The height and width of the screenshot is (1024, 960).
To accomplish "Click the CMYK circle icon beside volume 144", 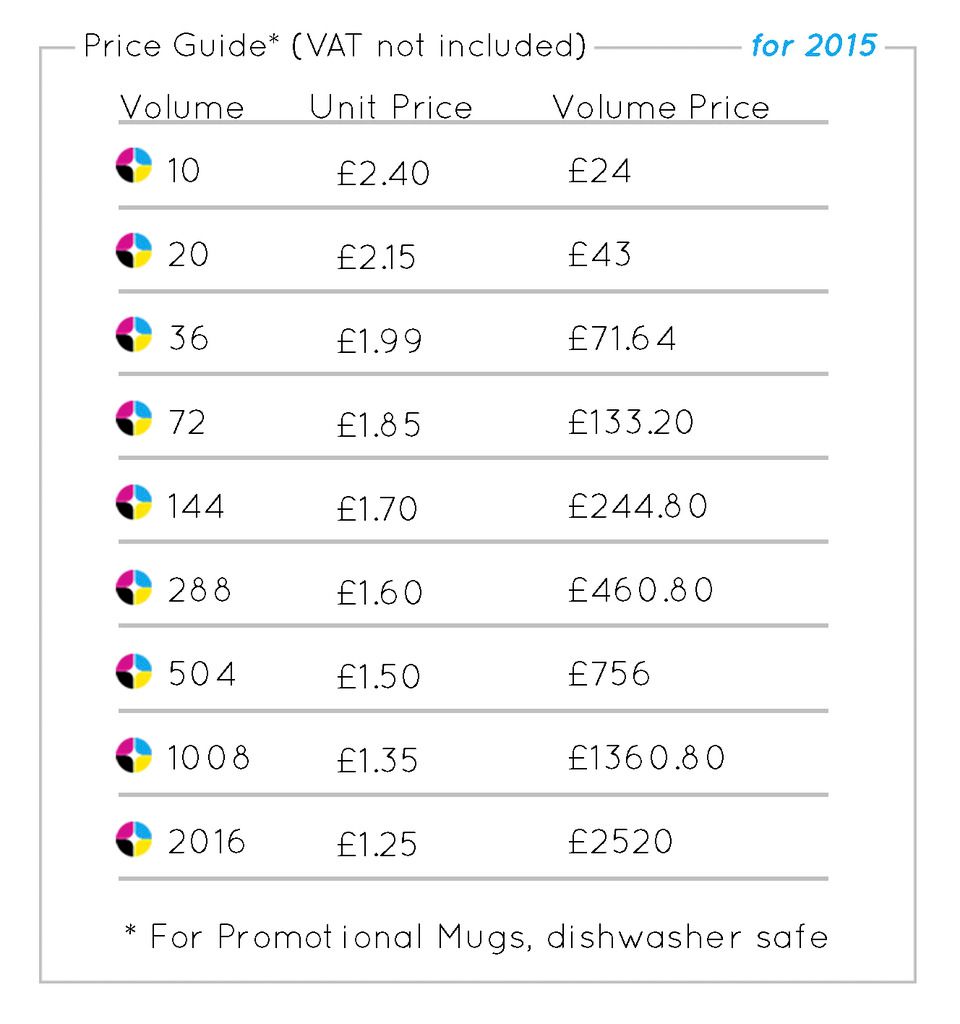I will click(134, 502).
